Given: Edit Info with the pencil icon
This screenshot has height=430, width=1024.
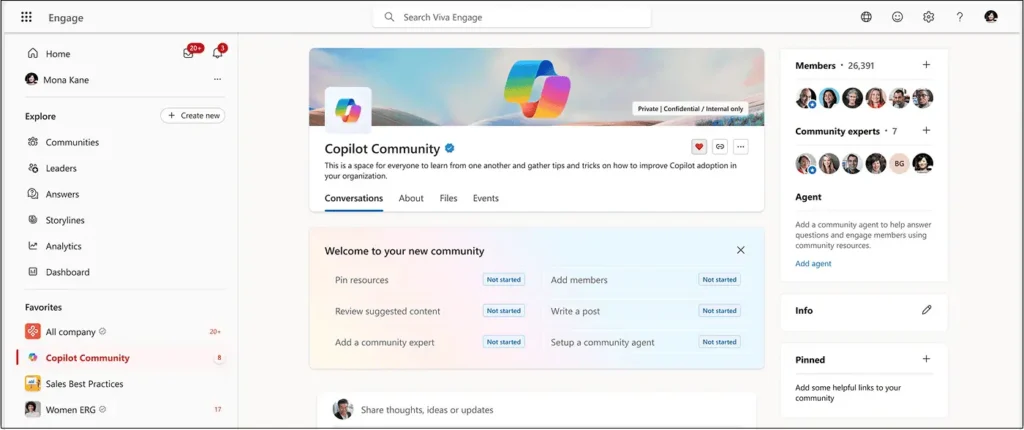Looking at the screenshot, I should [926, 310].
